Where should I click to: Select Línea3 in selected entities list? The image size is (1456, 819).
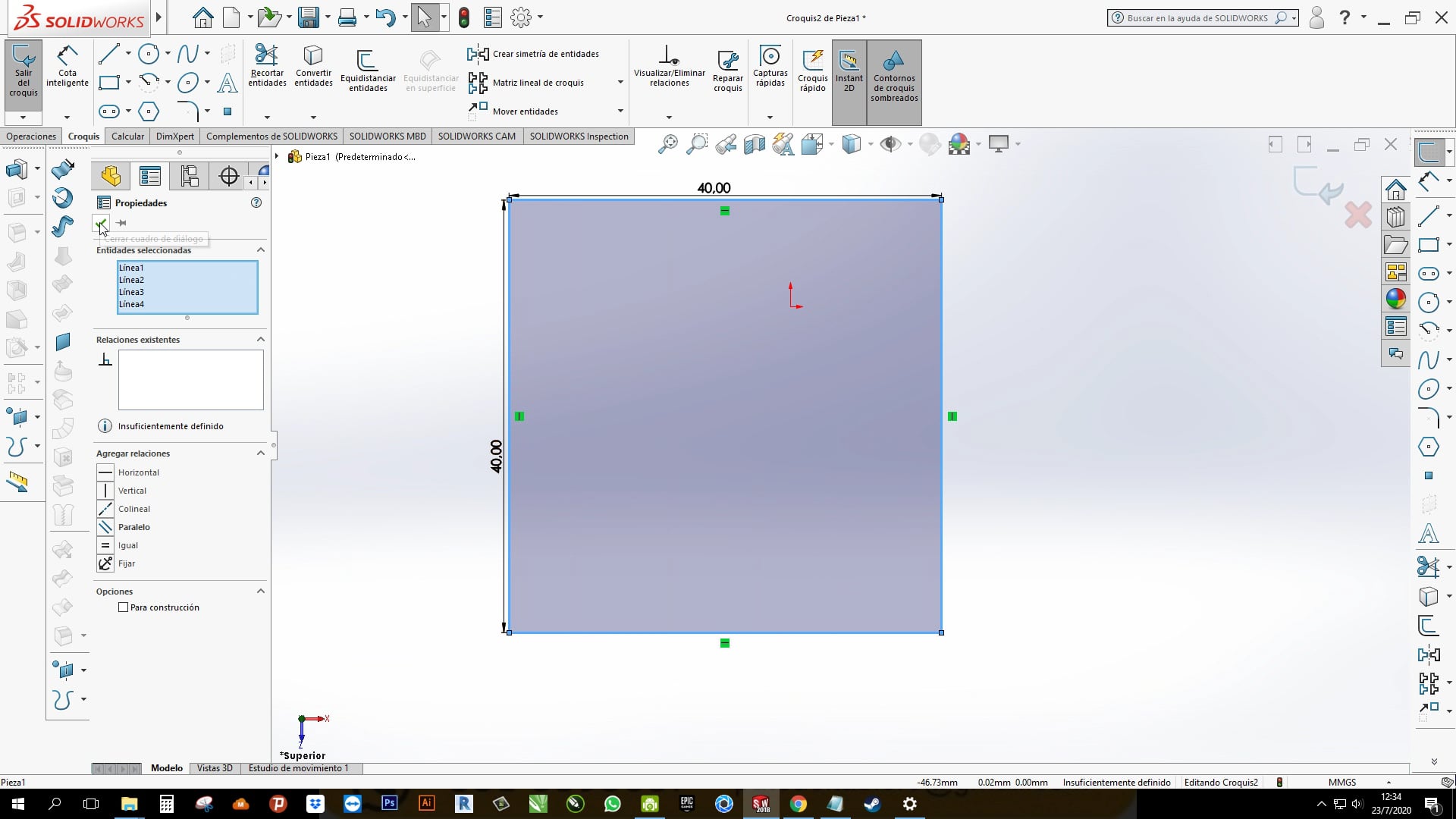pos(187,292)
